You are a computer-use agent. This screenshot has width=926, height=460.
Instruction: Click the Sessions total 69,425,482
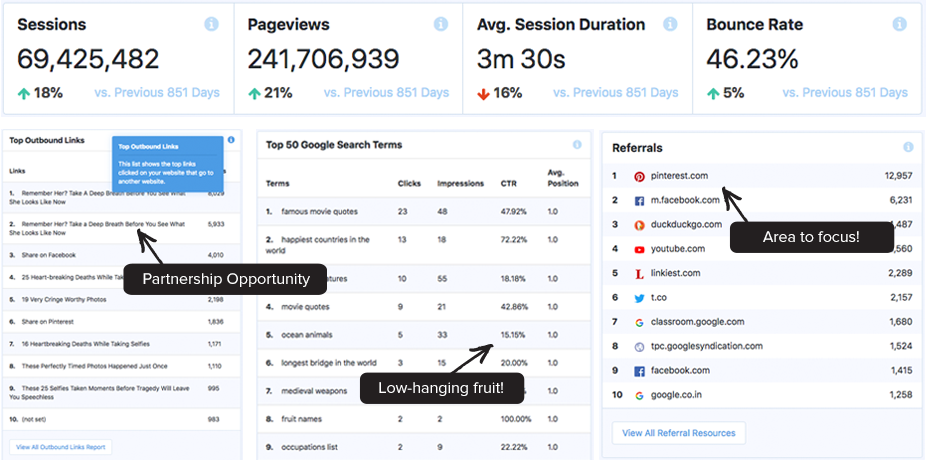[x=88, y=59]
